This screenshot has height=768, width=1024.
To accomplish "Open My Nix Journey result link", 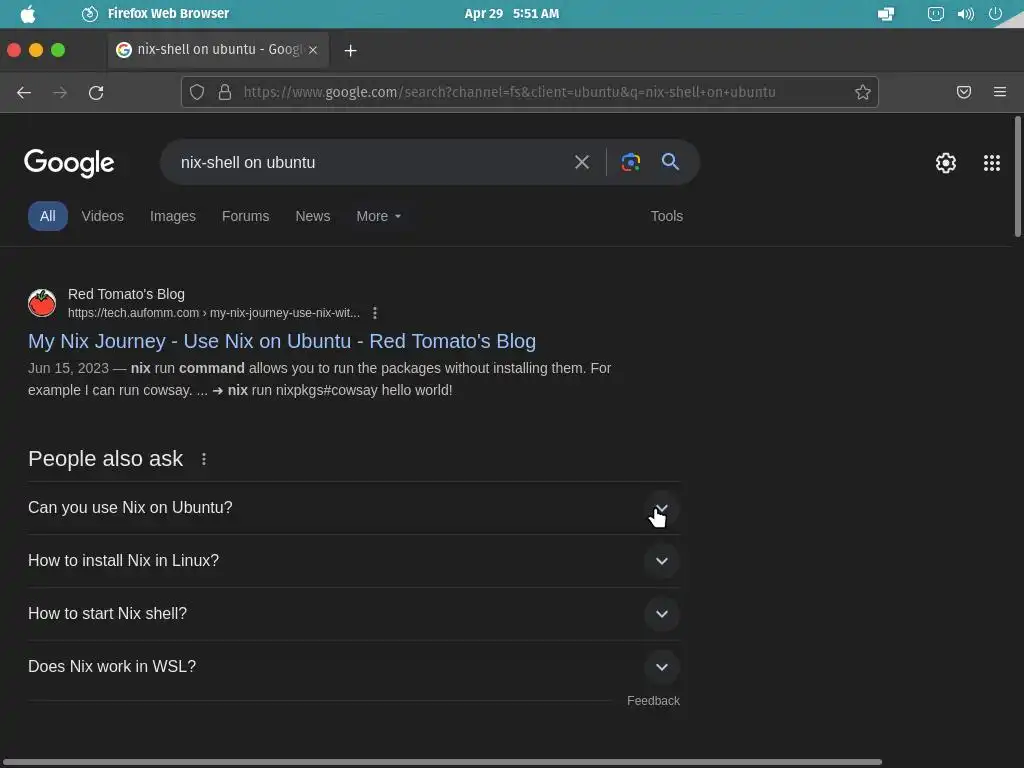I will 282,341.
